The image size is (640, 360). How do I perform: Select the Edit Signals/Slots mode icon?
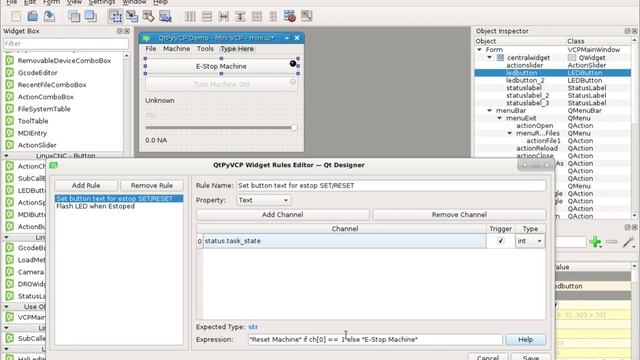132,16
